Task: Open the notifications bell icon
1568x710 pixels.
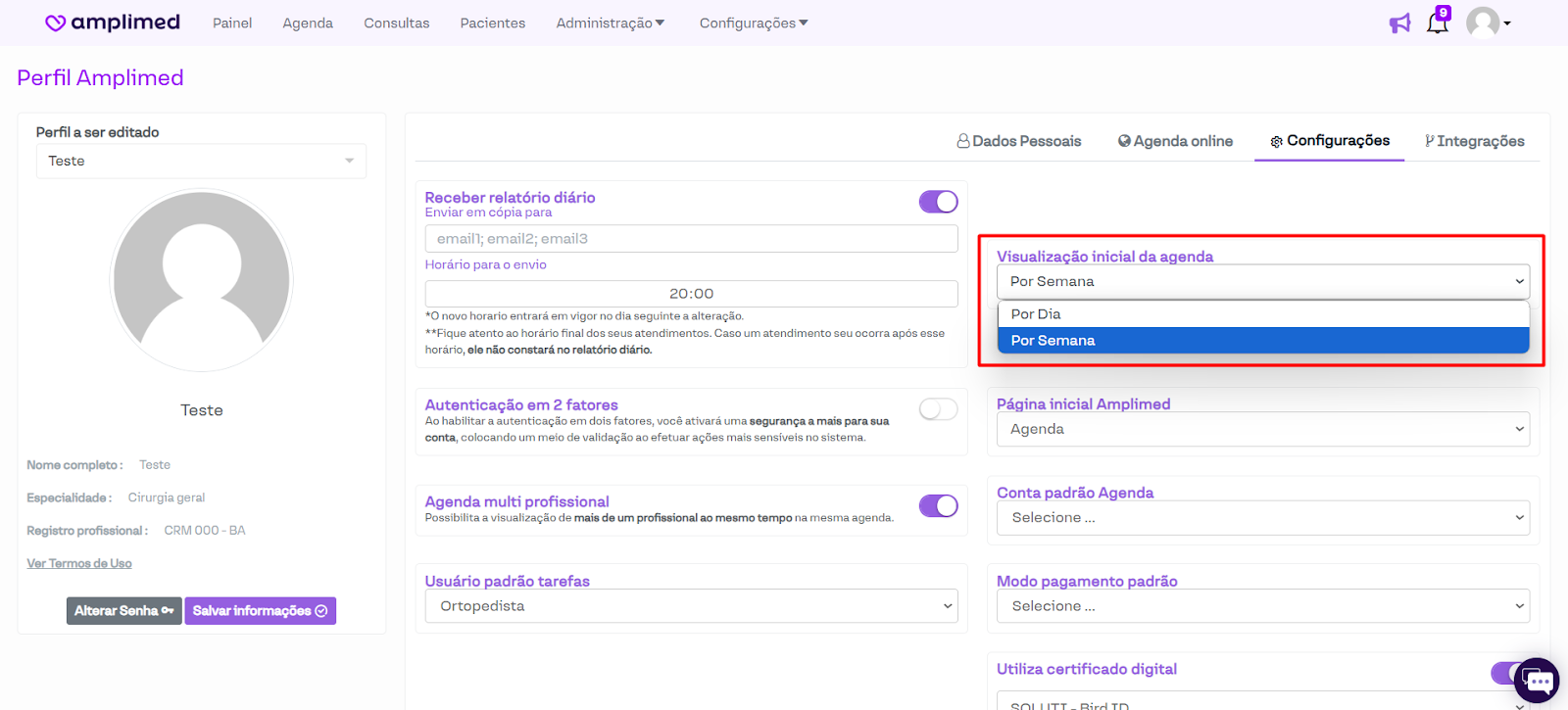Action: click(1437, 23)
